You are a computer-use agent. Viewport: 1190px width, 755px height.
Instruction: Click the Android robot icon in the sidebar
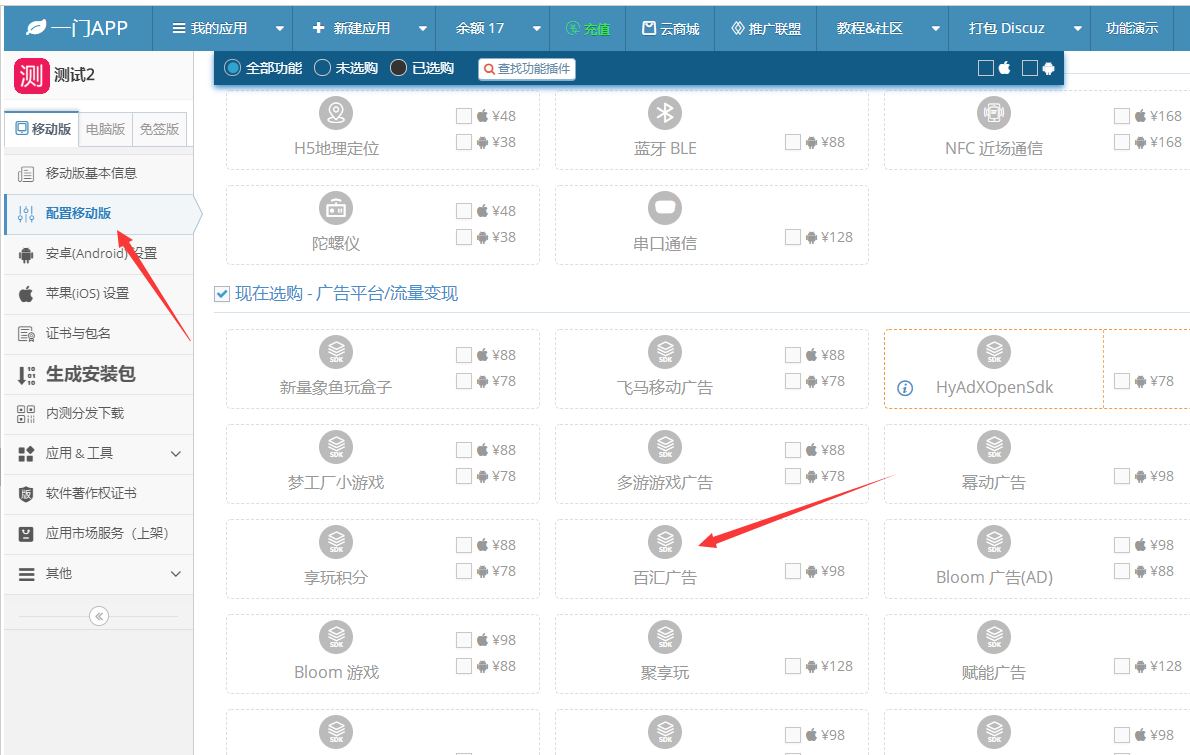pyautogui.click(x=26, y=254)
